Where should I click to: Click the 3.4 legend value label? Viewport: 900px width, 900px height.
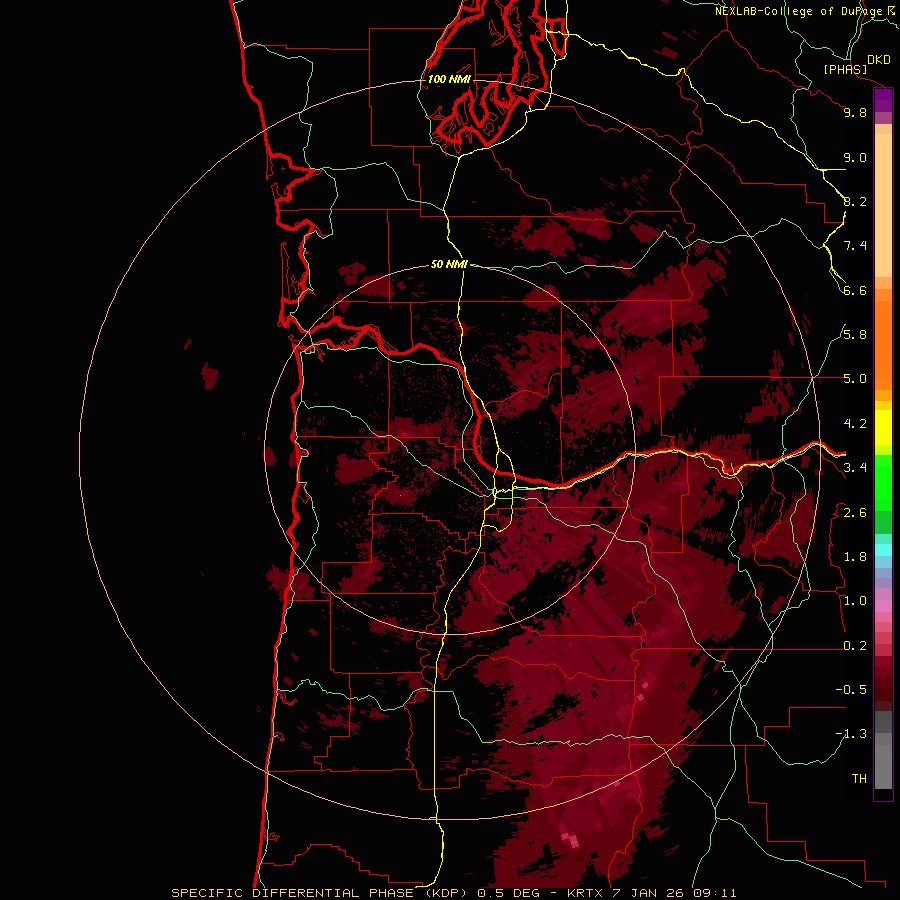(855, 468)
